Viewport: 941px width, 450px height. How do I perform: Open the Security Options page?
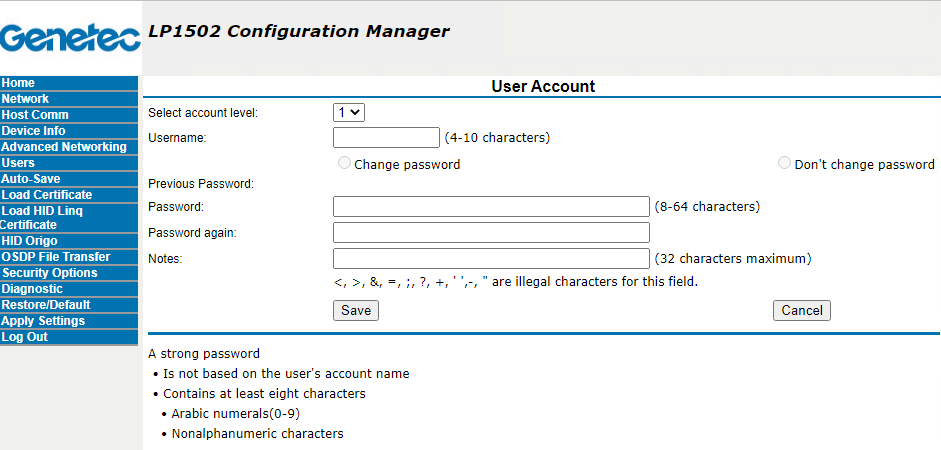coord(69,273)
